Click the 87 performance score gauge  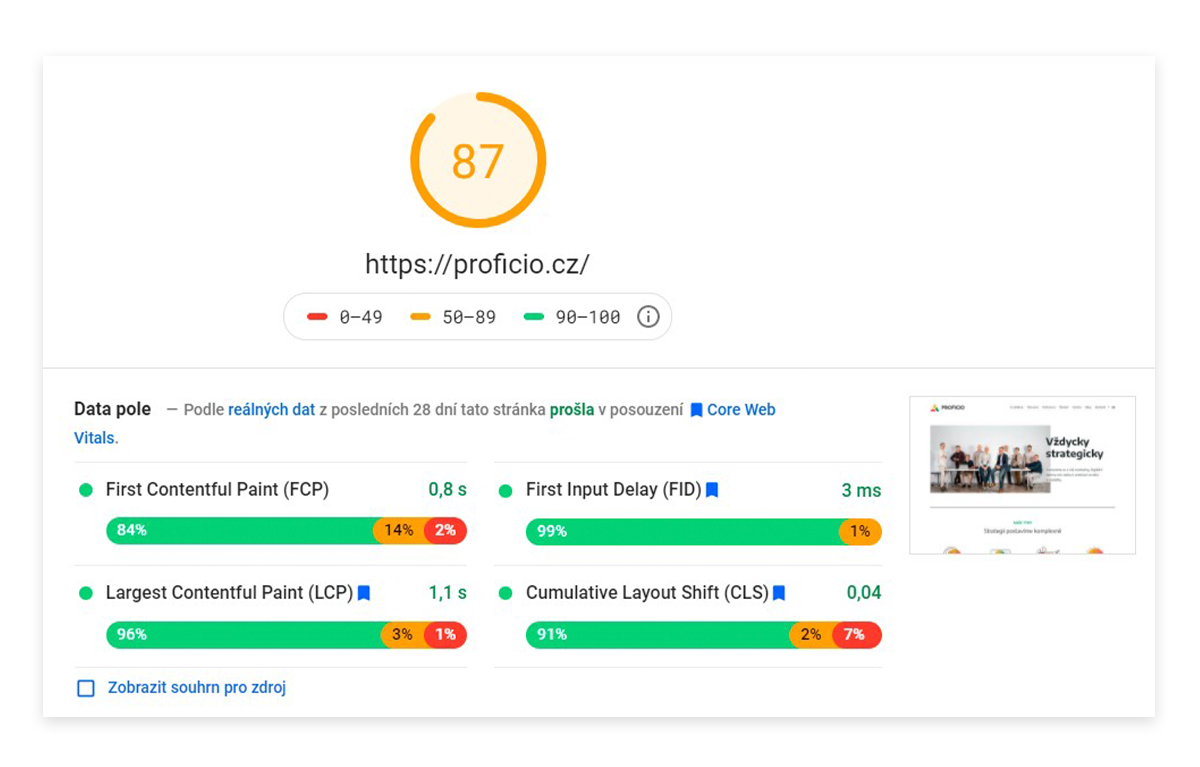pyautogui.click(x=478, y=160)
